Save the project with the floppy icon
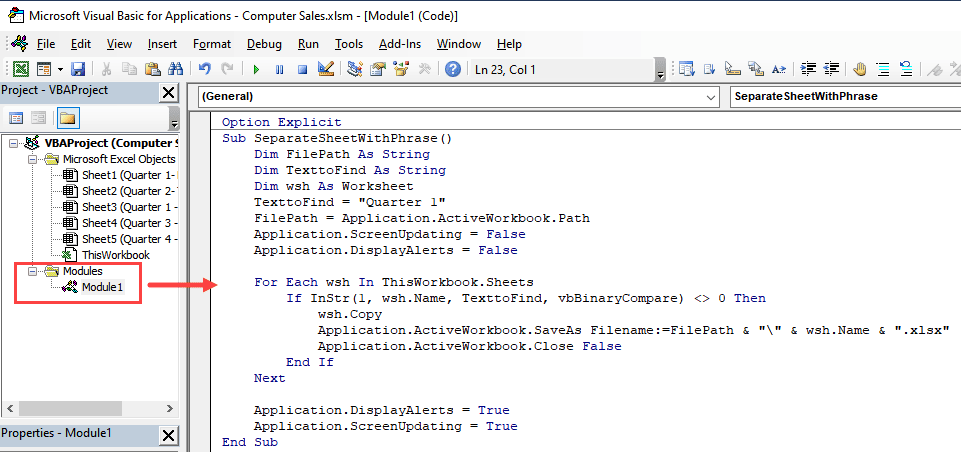Image resolution: width=961 pixels, height=452 pixels. 78,69
